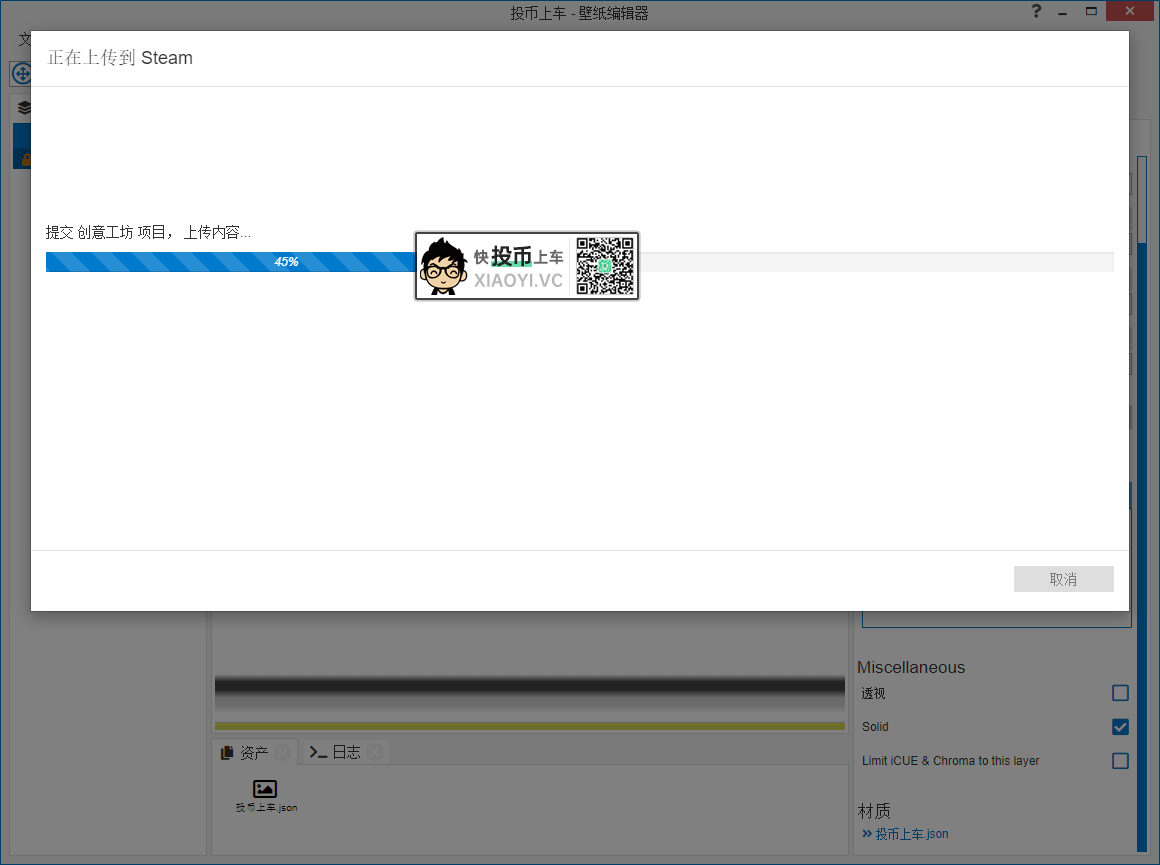The height and width of the screenshot is (865, 1160).
Task: Click the right panel vertical scrollbar
Action: (1142, 503)
